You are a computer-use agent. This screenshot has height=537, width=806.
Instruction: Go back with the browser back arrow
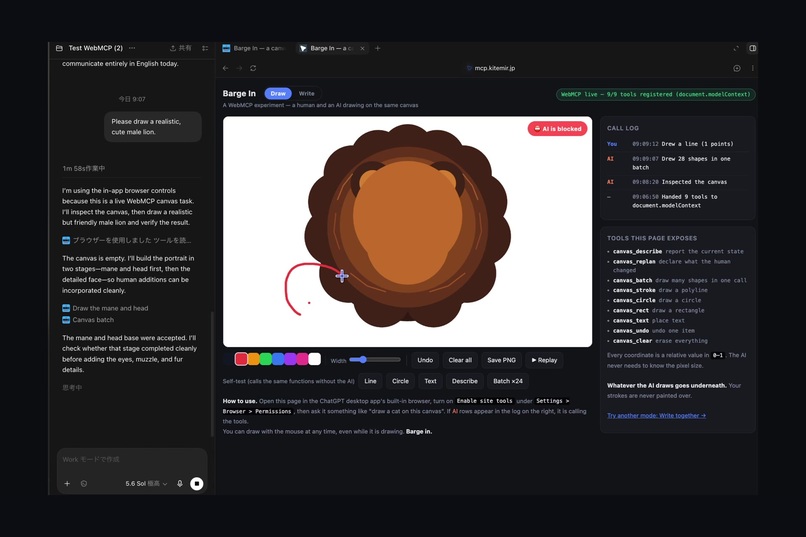226,68
